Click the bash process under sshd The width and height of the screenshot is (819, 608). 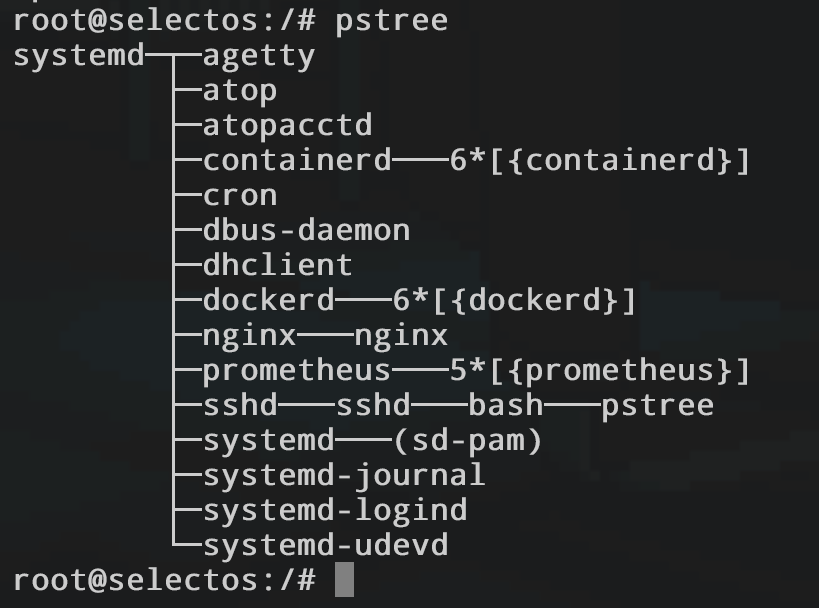[x=505, y=405]
